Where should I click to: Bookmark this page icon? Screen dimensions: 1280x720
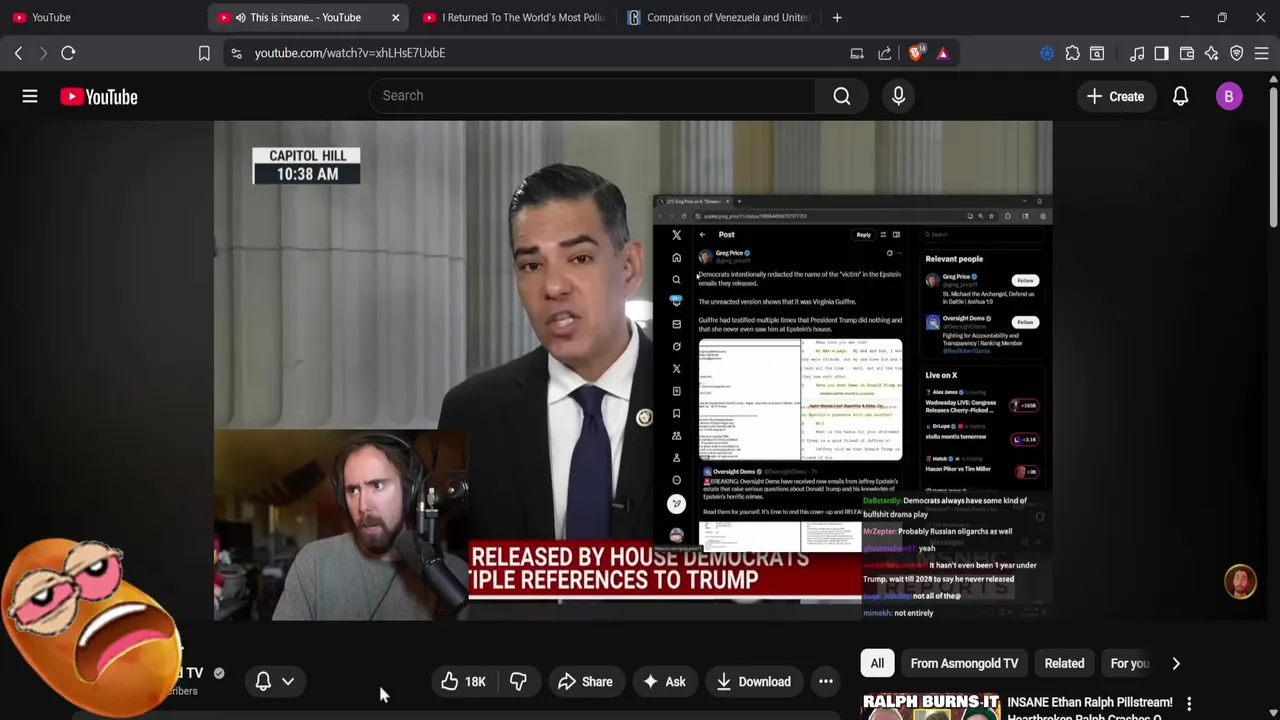[x=204, y=53]
